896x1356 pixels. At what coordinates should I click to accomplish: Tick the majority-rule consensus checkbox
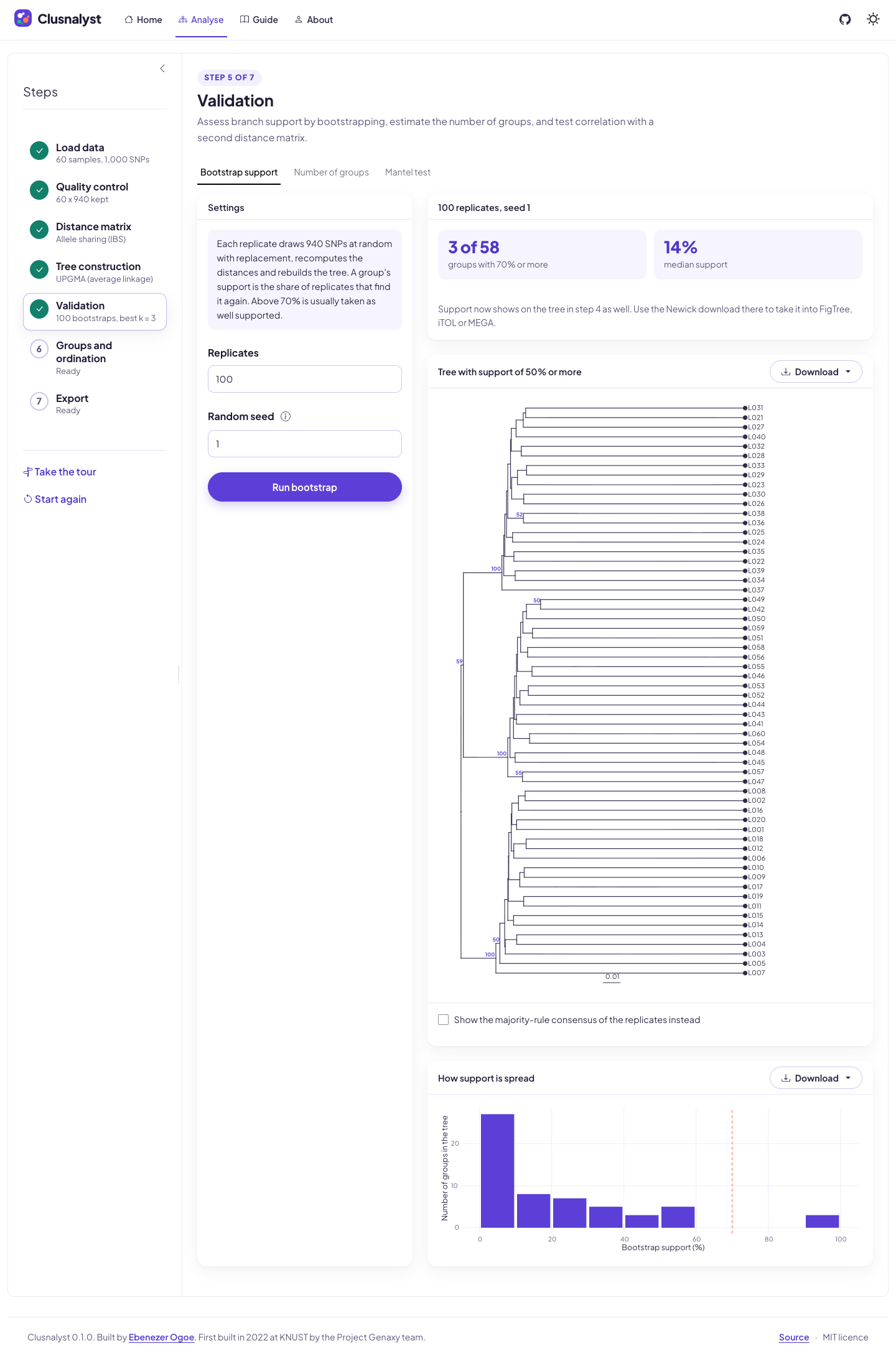tap(444, 1020)
